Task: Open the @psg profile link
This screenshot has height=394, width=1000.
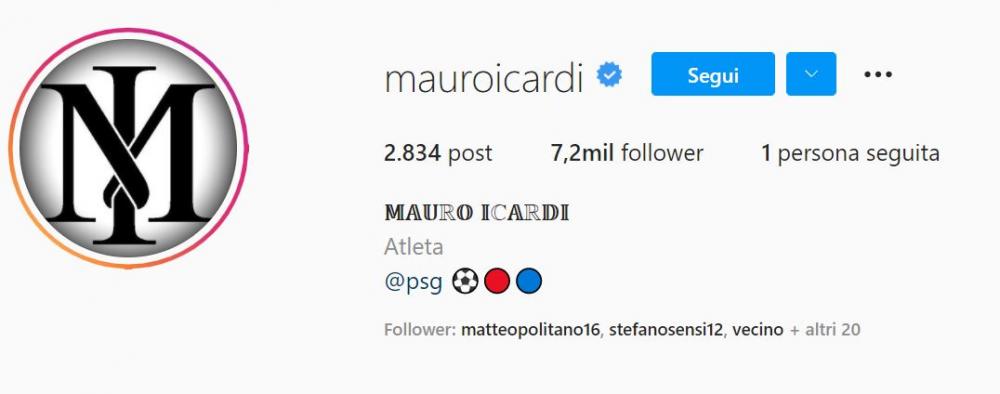Action: pyautogui.click(x=413, y=282)
